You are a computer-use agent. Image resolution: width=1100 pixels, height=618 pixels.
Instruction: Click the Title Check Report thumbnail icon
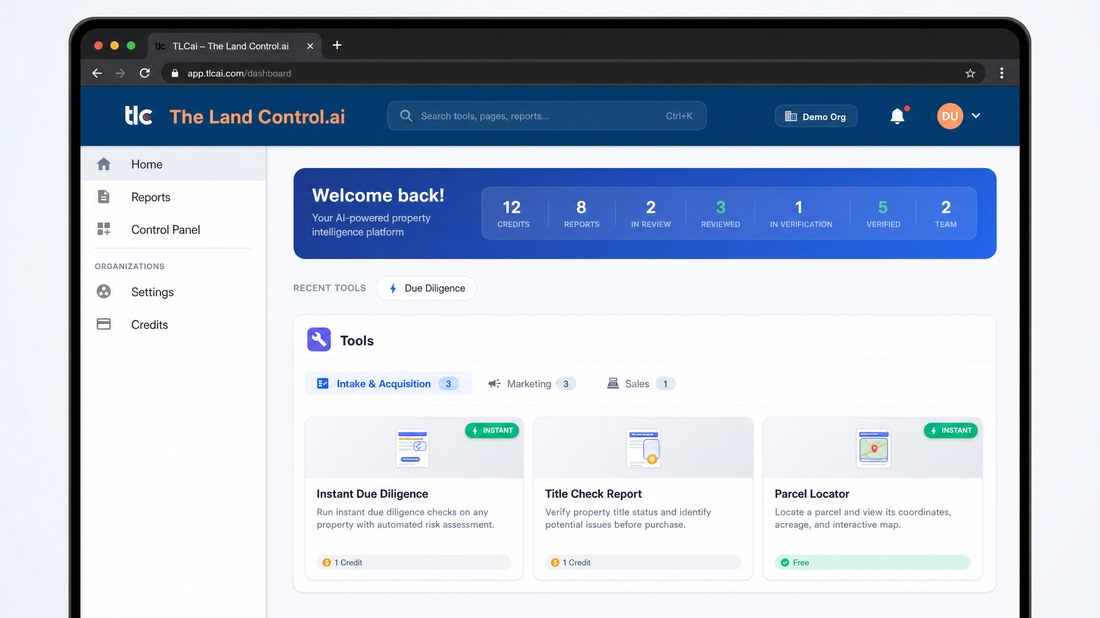[643, 448]
